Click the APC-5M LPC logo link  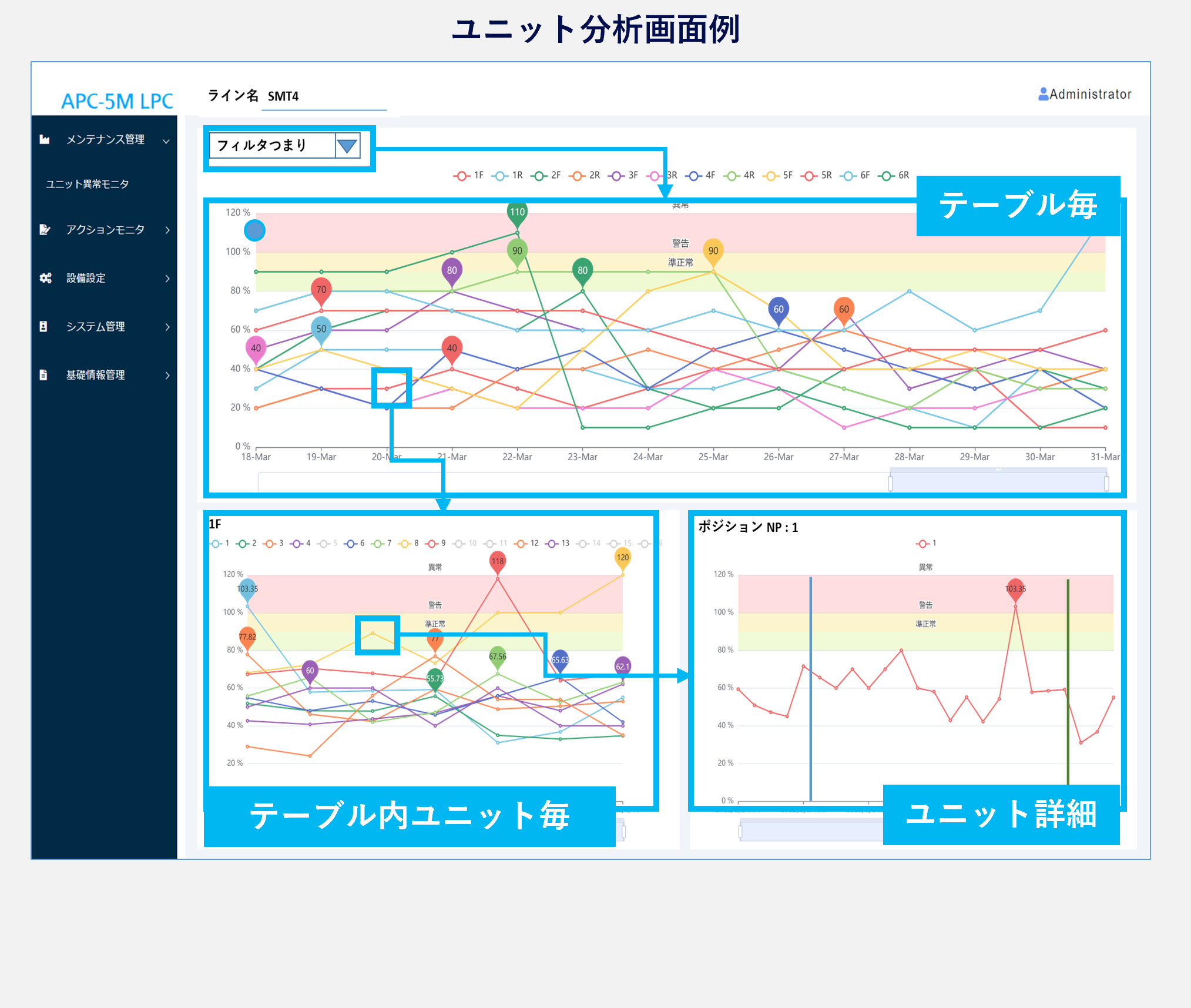pos(117,101)
